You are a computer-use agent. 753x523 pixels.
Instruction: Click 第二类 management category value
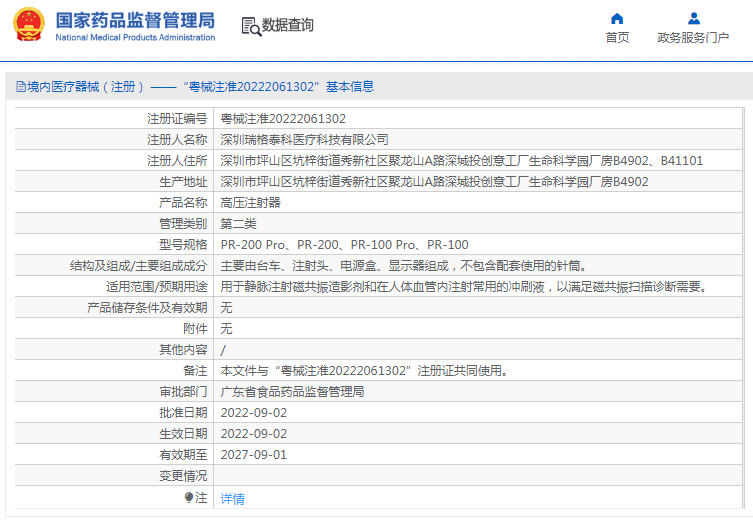(x=238, y=224)
